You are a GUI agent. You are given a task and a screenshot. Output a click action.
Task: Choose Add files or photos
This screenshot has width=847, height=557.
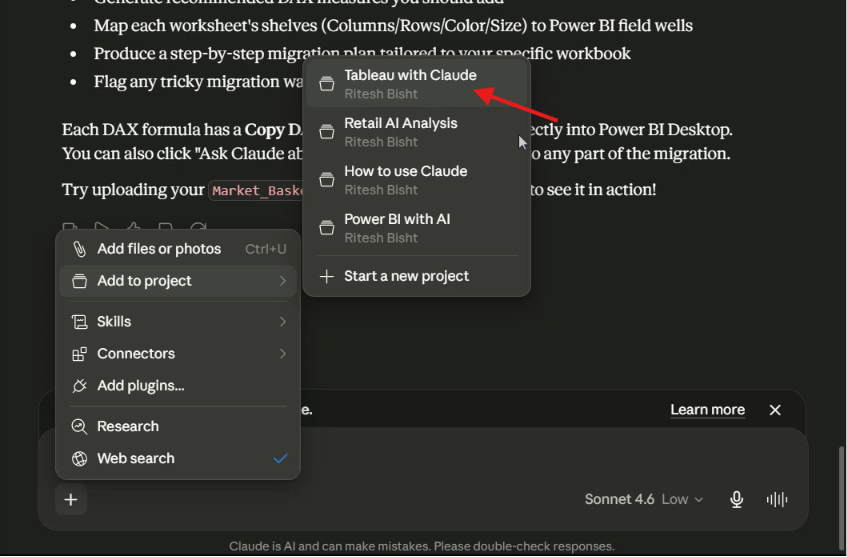pos(178,249)
